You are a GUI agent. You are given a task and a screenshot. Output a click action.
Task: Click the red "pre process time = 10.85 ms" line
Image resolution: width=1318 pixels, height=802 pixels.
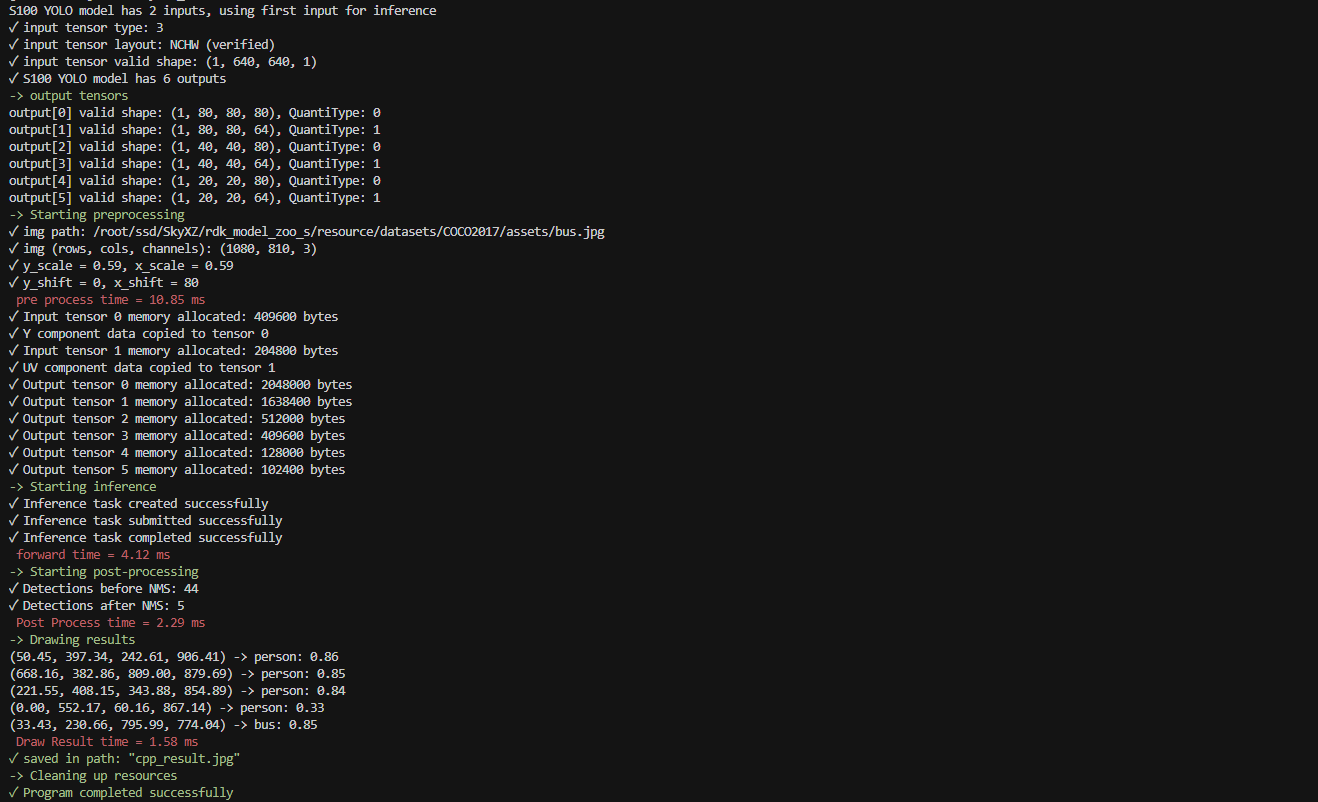[x=111, y=300]
